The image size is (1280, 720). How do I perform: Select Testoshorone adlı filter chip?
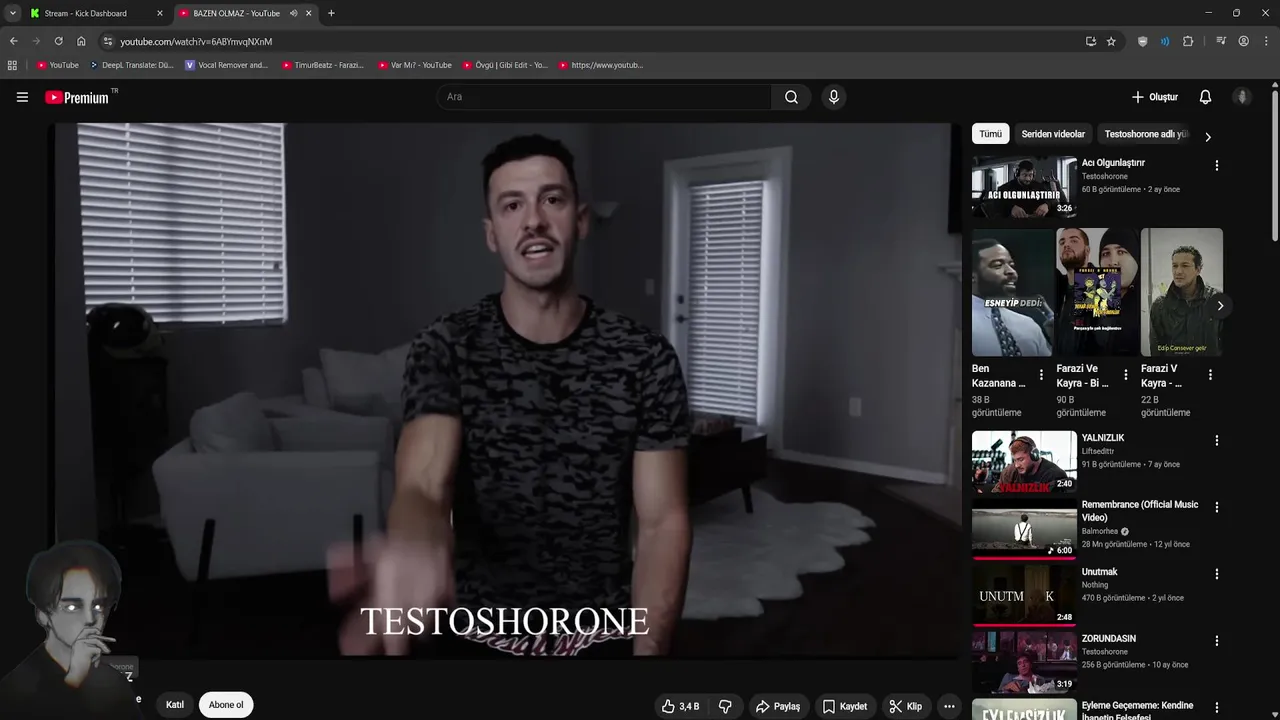(x=1146, y=134)
